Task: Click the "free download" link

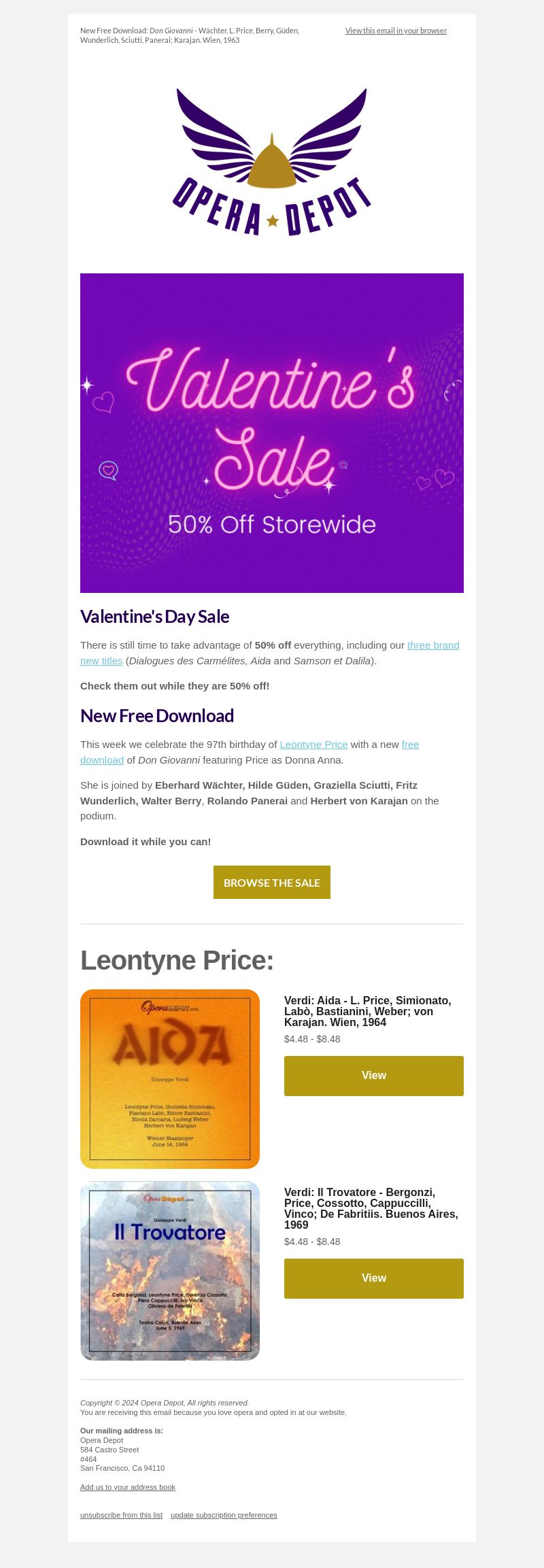Action: [250, 752]
